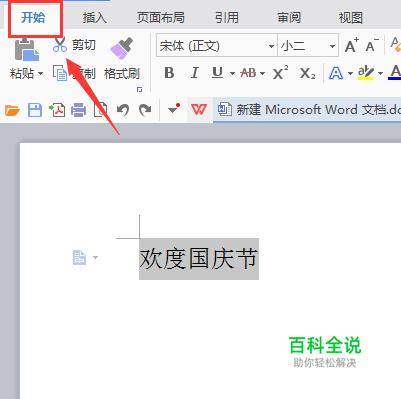Image resolution: width=401 pixels, height=399 pixels.
Task: Expand strikethrough options dropdown arrow
Action: [x=262, y=73]
